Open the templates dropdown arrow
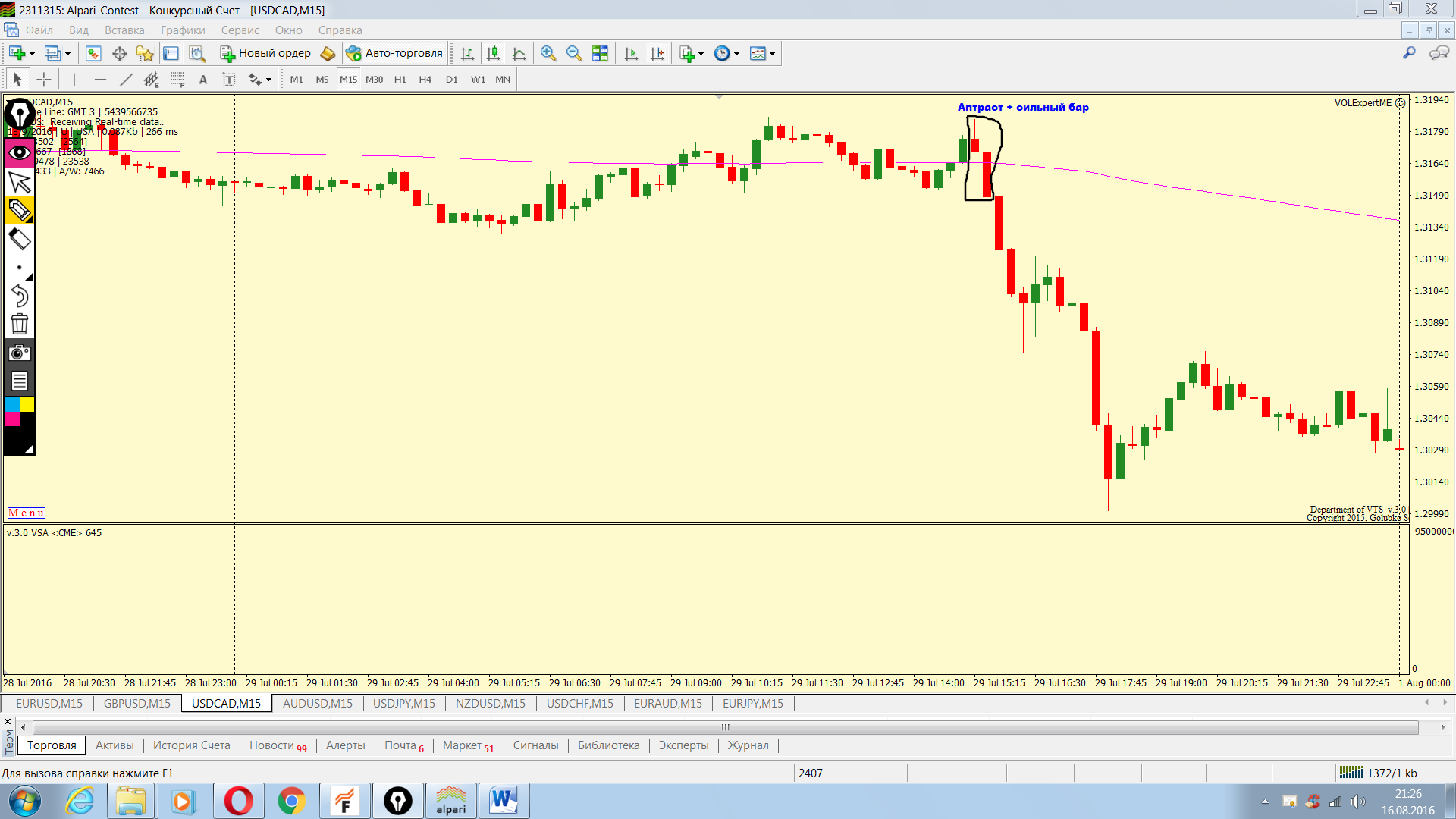Screen dimensions: 1456x819 [773, 54]
